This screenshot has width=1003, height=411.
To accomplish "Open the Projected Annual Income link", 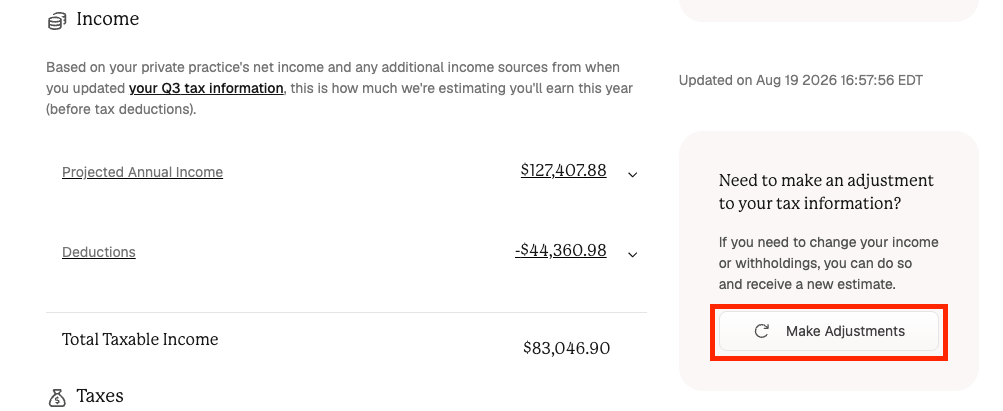I will [x=142, y=172].
